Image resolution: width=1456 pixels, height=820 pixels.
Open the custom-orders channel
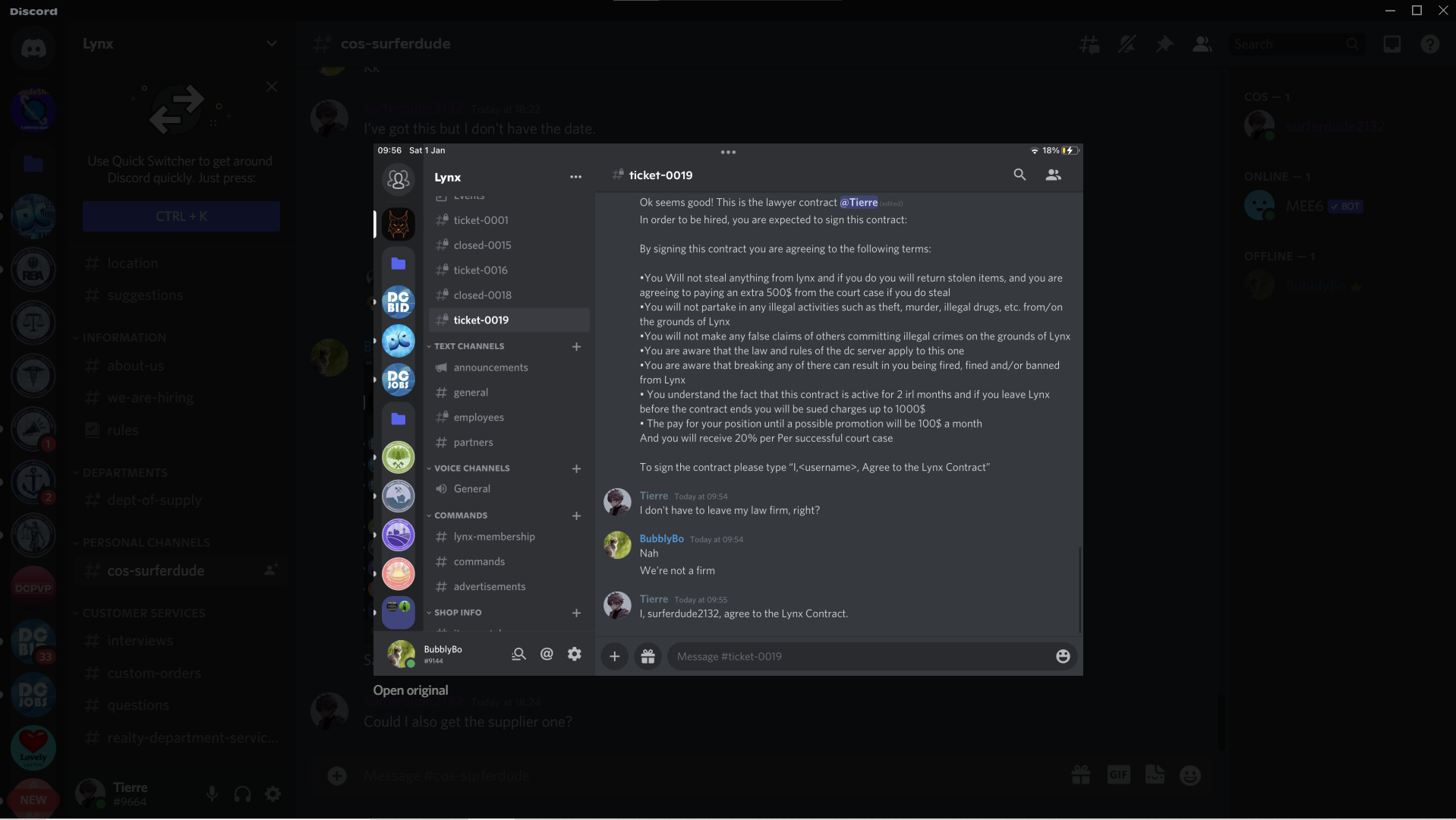(x=180, y=673)
